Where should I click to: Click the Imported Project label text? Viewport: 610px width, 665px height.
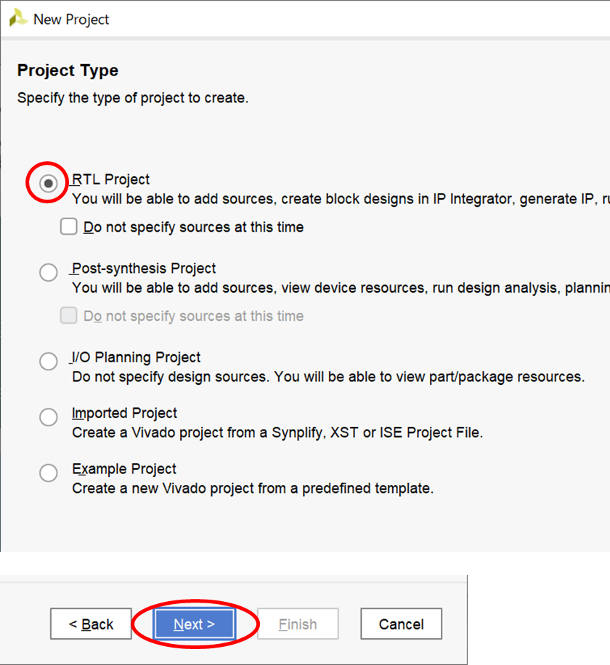(x=124, y=413)
